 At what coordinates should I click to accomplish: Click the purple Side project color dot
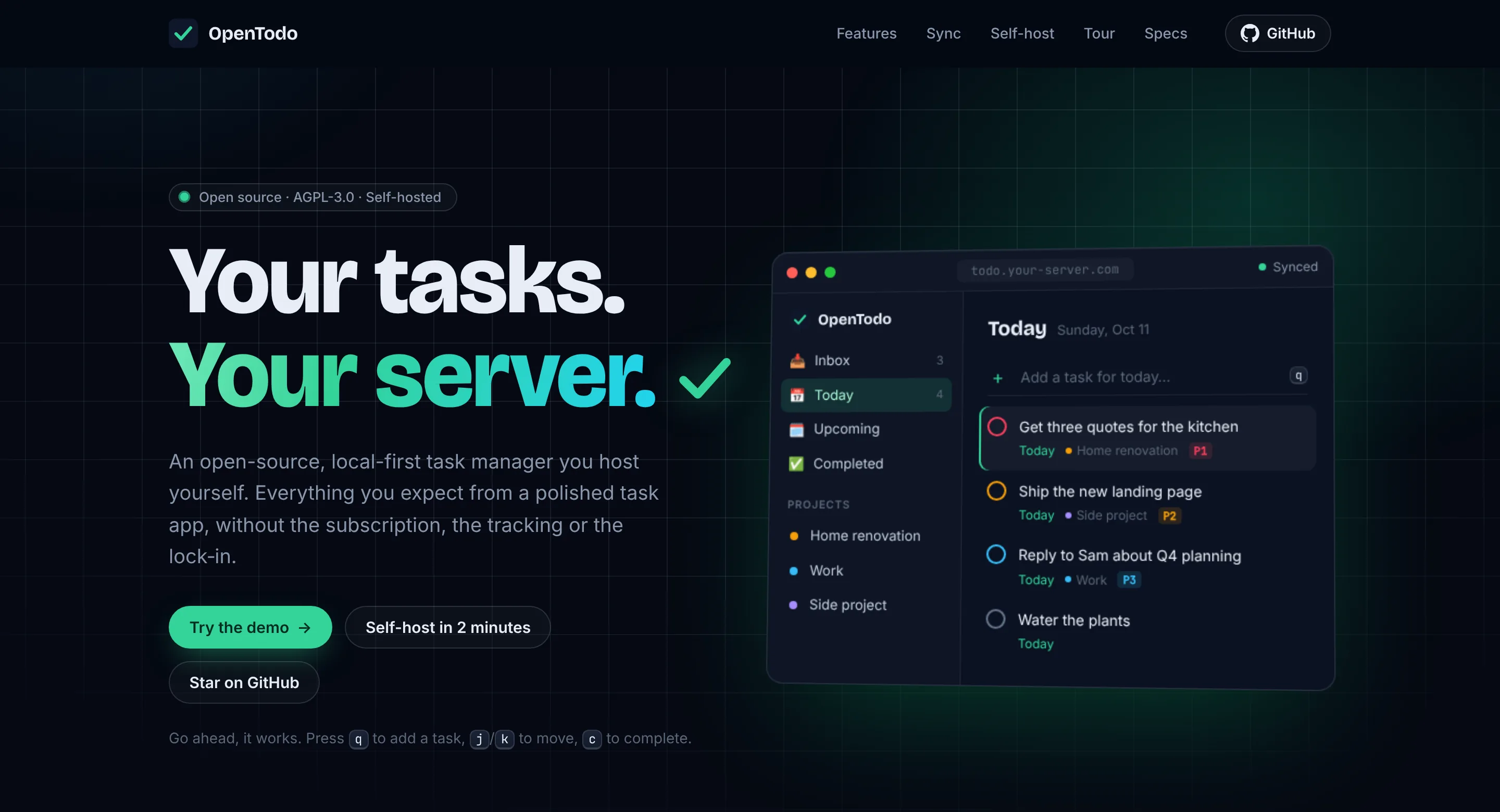793,605
